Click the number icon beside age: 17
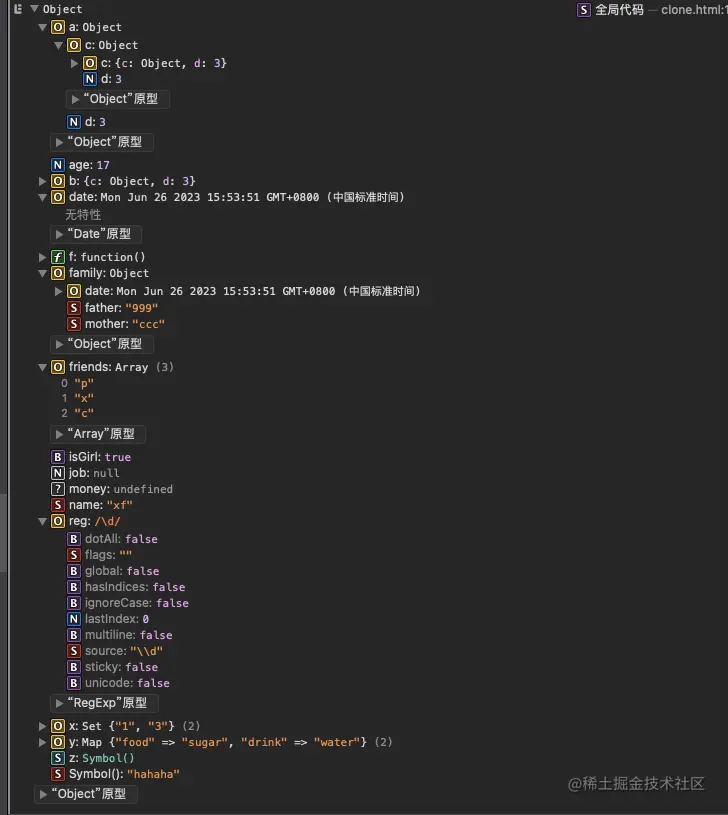Image resolution: width=728 pixels, height=815 pixels. tap(58, 165)
